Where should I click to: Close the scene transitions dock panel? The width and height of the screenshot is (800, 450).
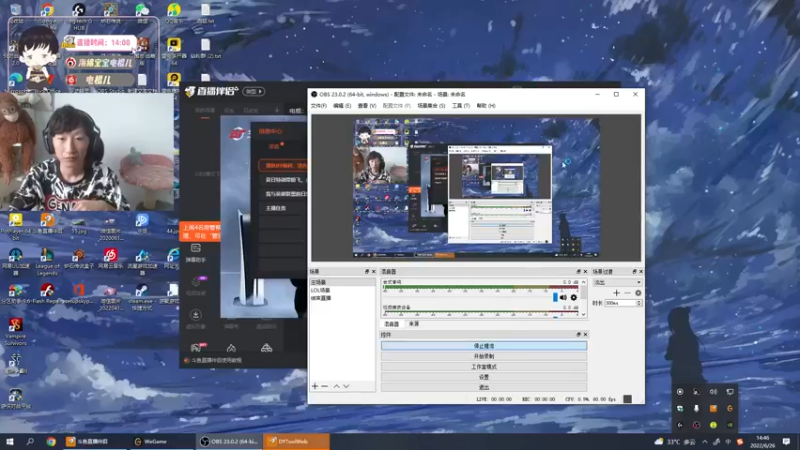tap(641, 271)
